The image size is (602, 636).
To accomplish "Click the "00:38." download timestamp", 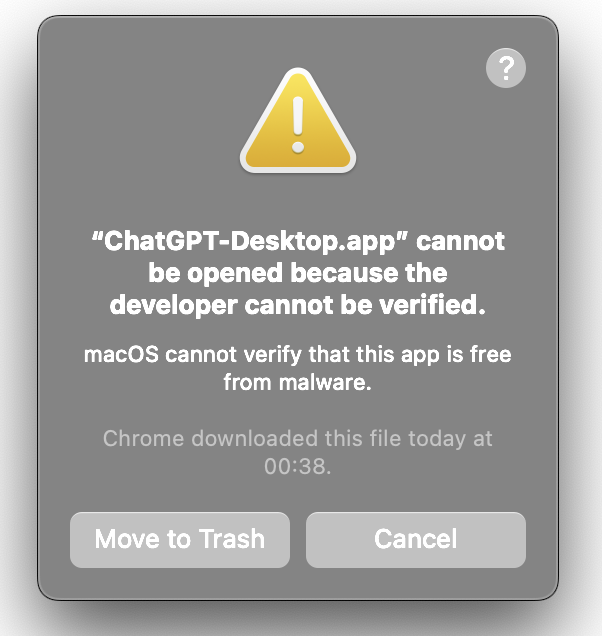I will tap(297, 466).
